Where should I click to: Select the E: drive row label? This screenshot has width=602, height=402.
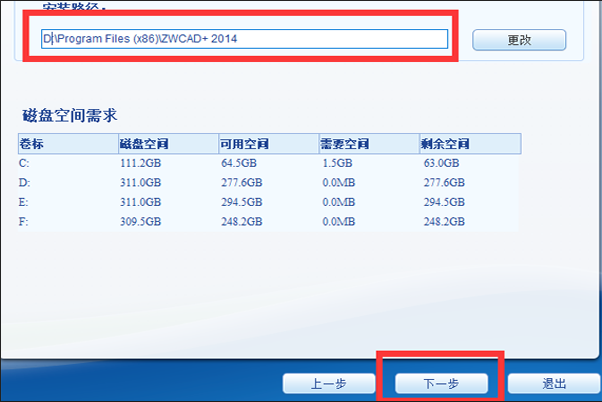pos(23,202)
